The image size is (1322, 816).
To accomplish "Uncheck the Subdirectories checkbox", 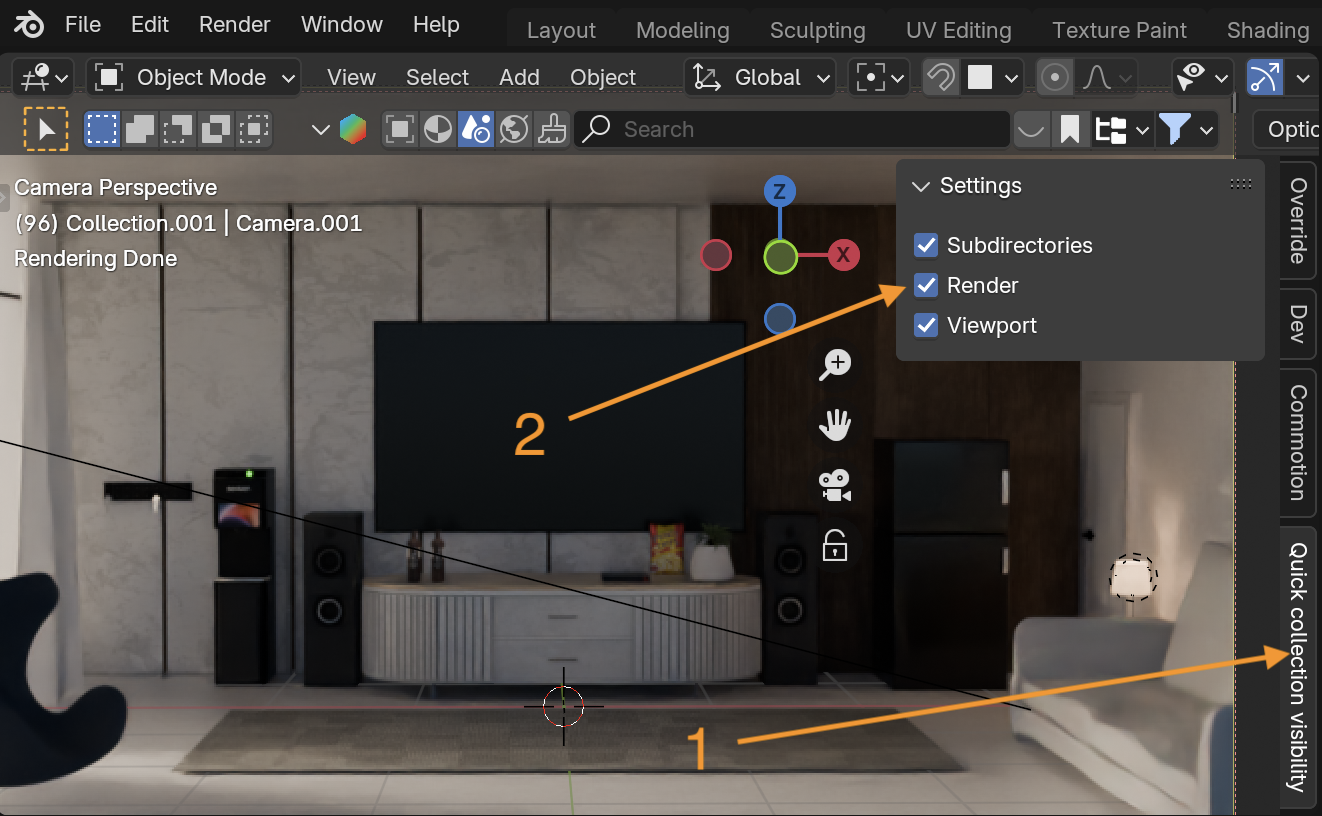I will pyautogui.click(x=926, y=245).
